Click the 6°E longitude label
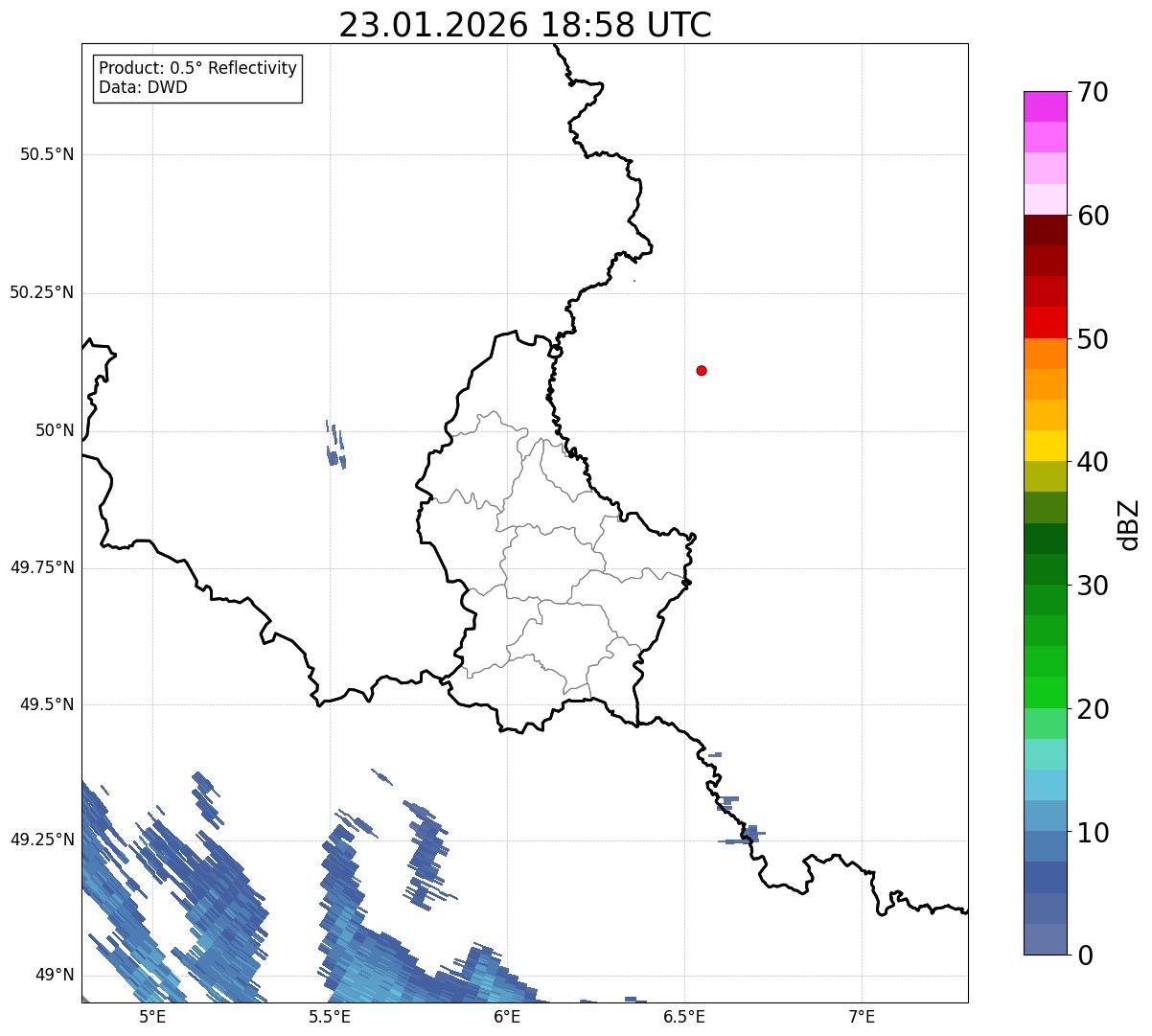 (x=507, y=1017)
